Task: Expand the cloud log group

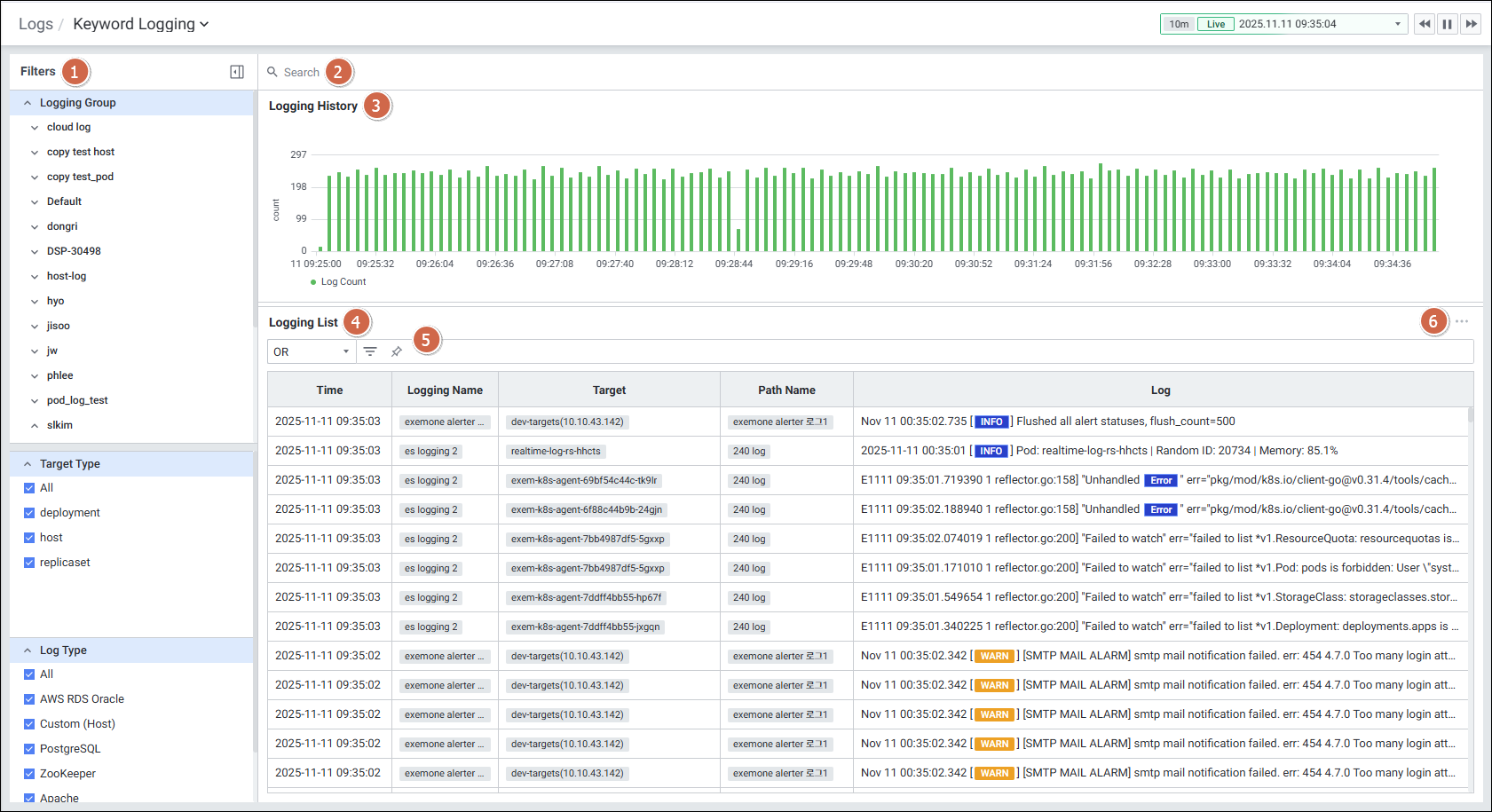Action: [35, 128]
